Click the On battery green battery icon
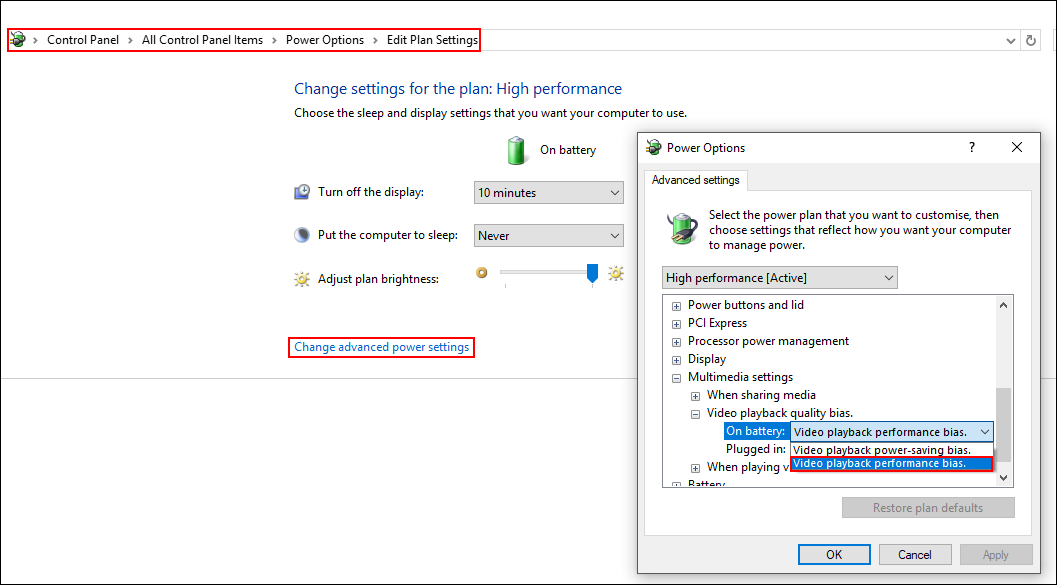1057x585 pixels. 516,150
